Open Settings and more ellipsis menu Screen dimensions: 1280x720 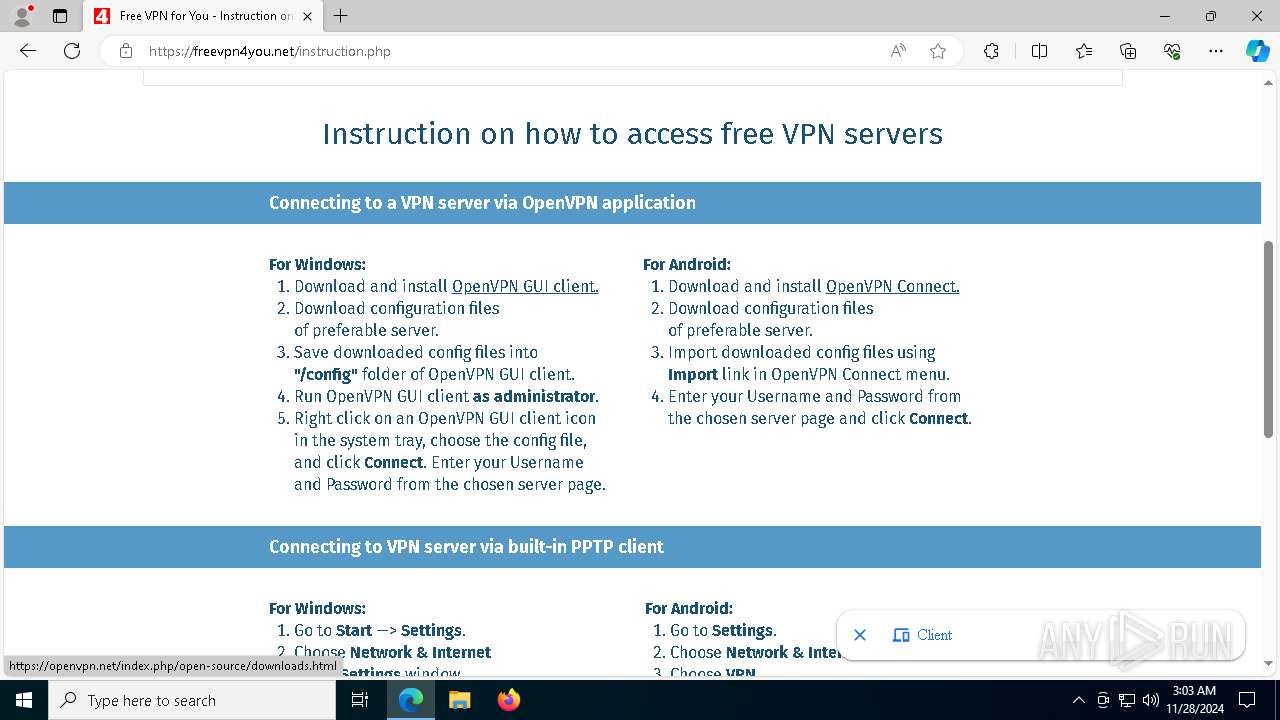pos(1216,51)
